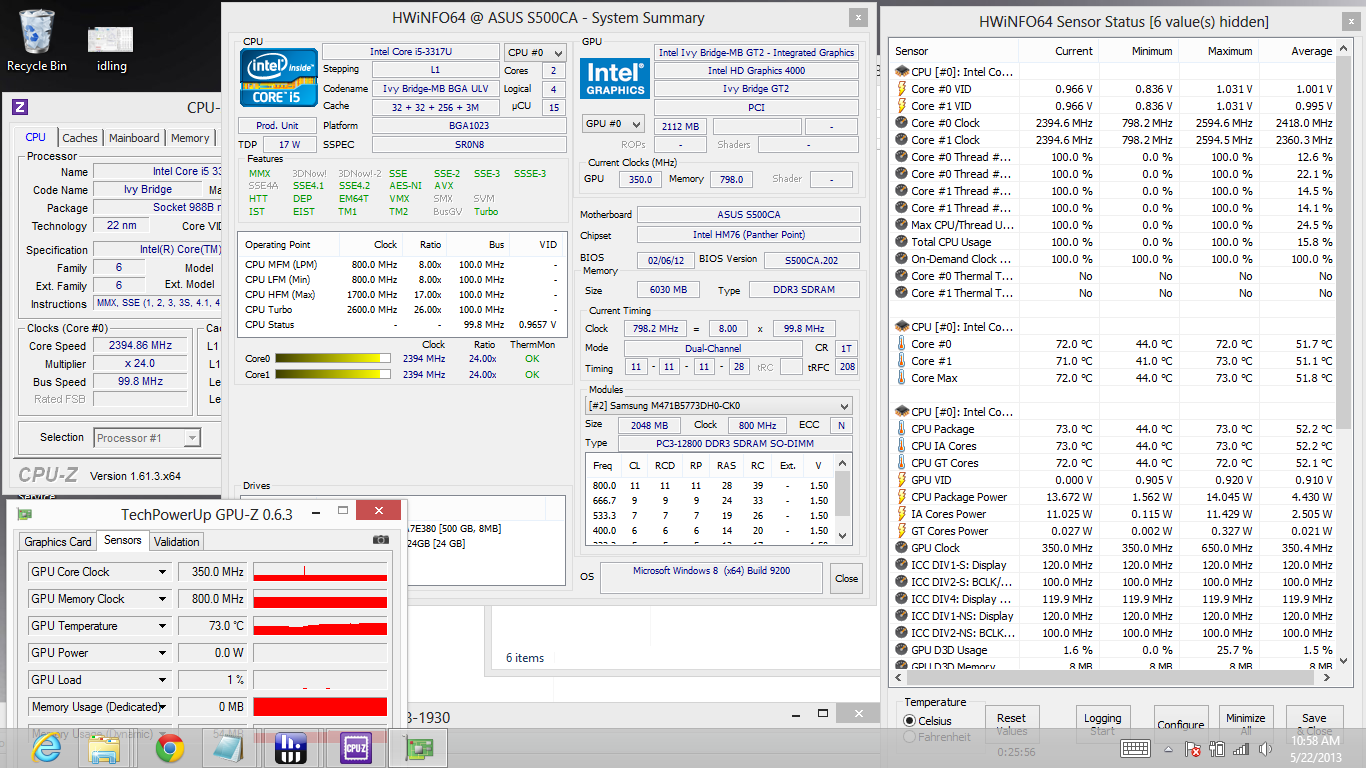
Task: Open the GPU Temperature sensor dropdown
Action: [100, 626]
